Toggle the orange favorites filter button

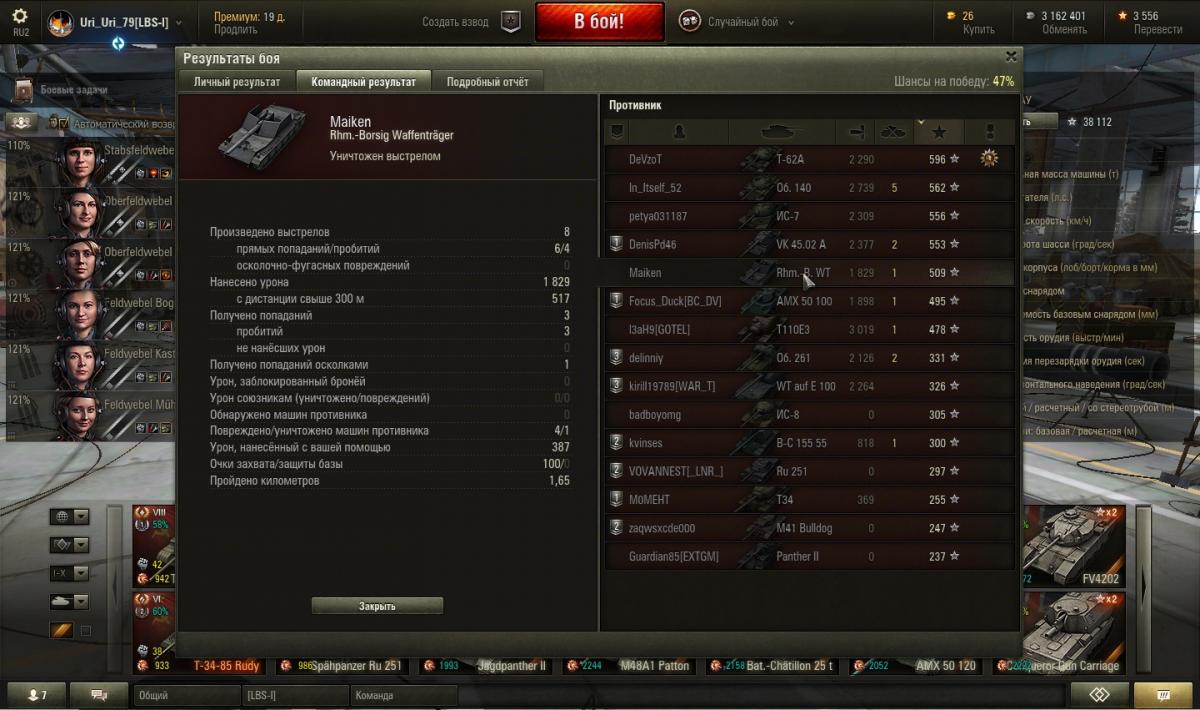click(62, 631)
